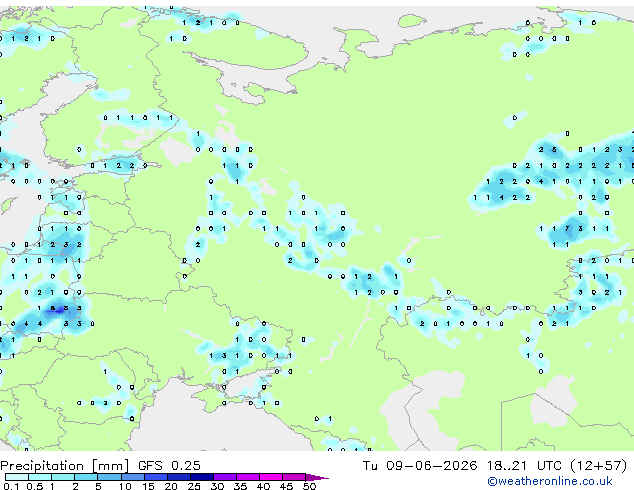Pick legend swatch between 10 and 15

133,477
